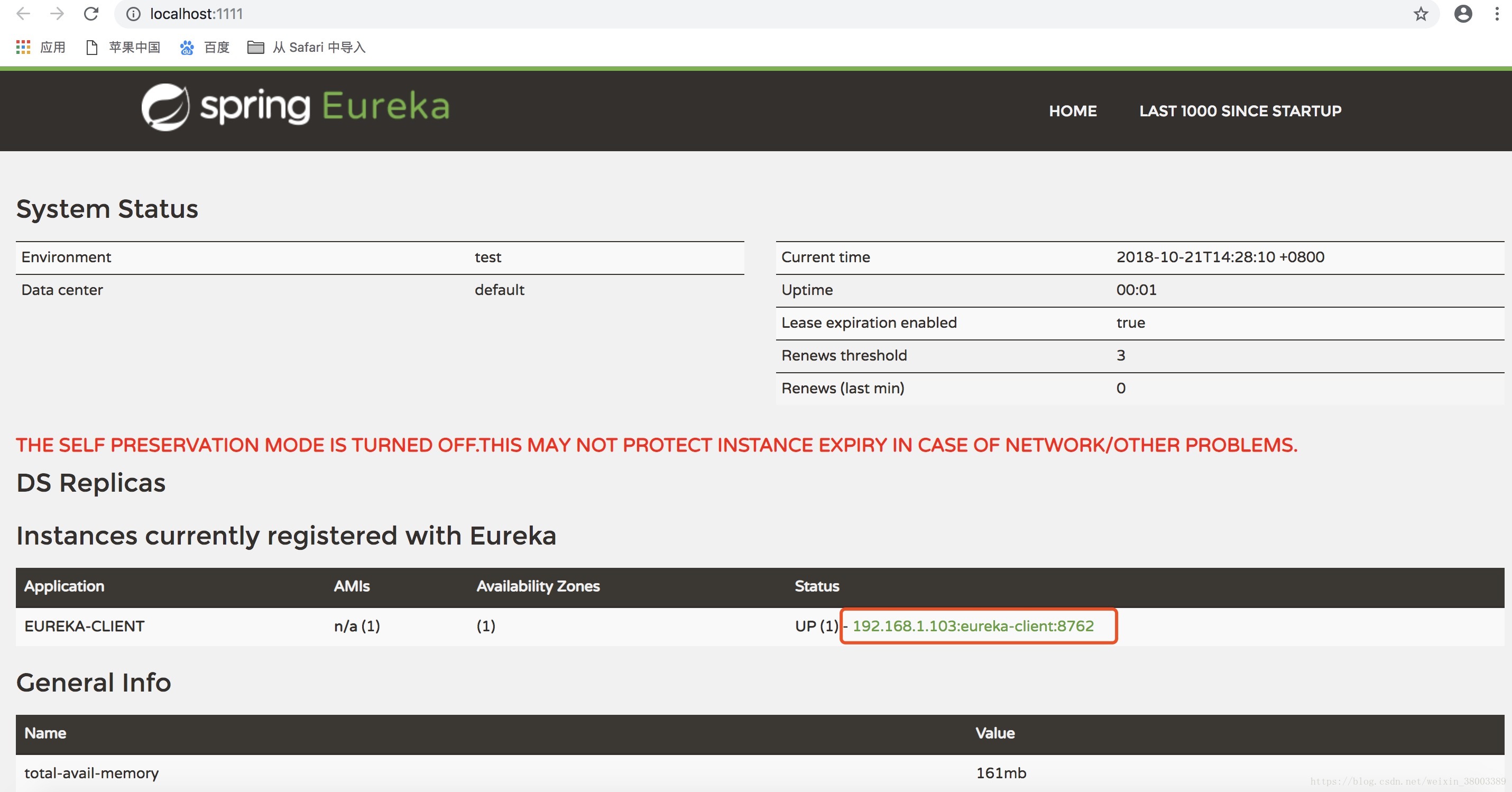Screen dimensions: 1512x792
Task: Bookmark this page with the star icon
Action: point(1421,14)
